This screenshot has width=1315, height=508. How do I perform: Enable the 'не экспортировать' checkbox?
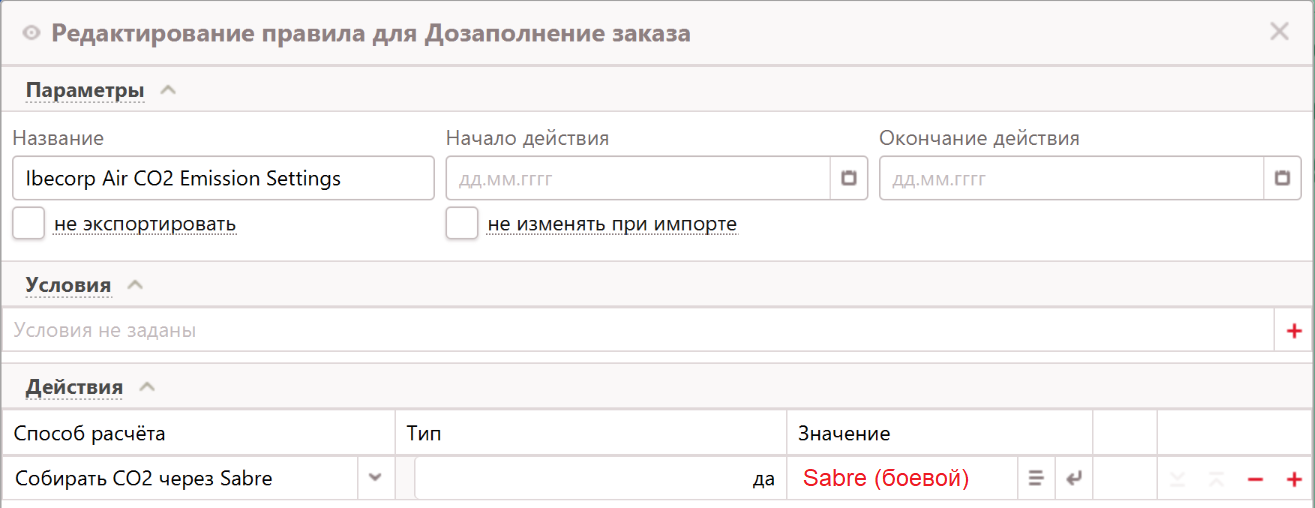tap(29, 224)
